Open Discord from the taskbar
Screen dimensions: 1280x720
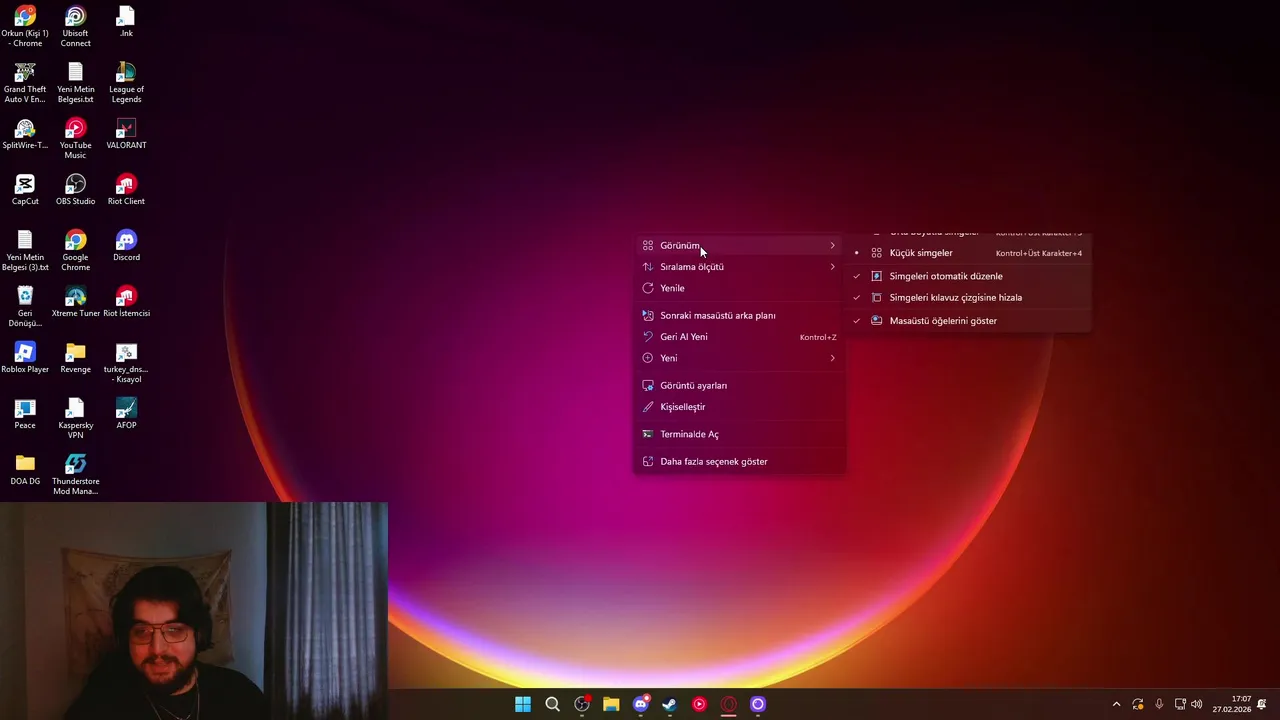641,704
